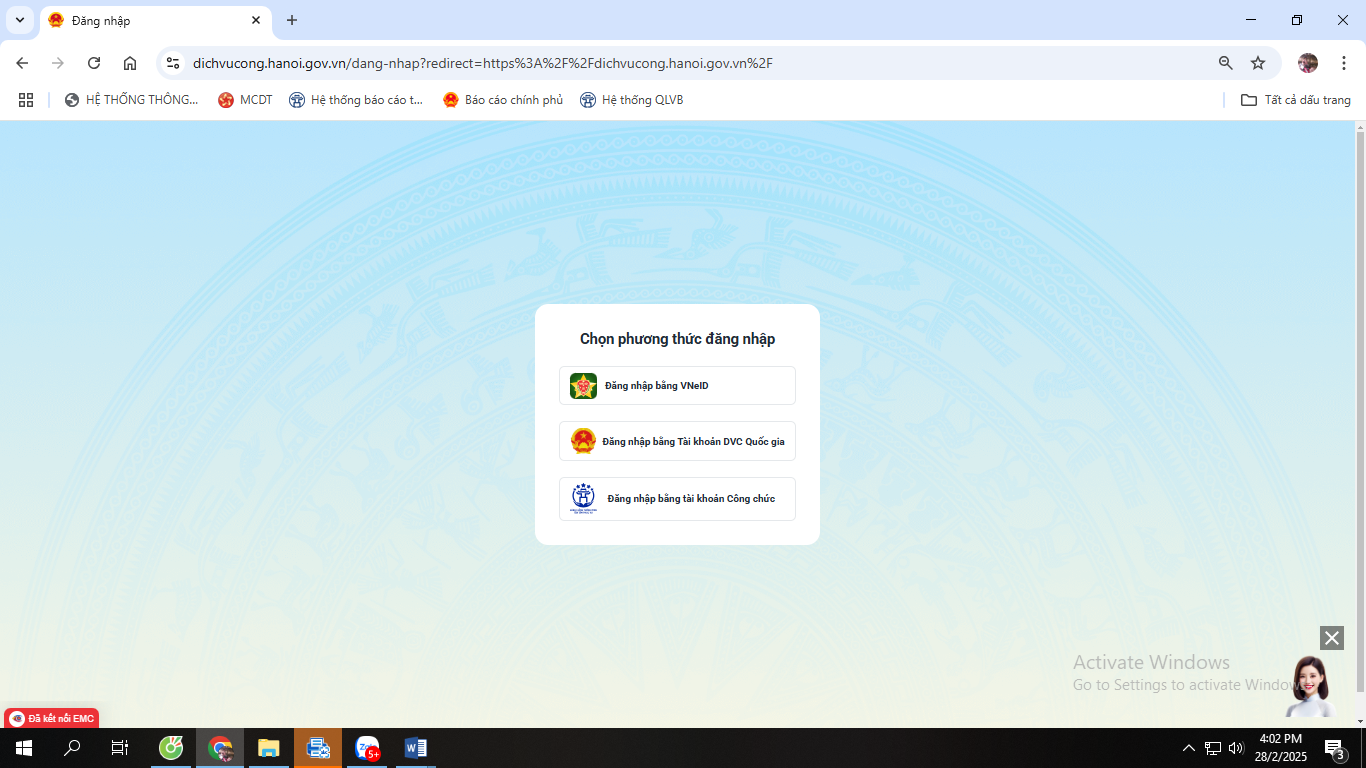View site information icon in address bar
The height and width of the screenshot is (768, 1366).
point(173,63)
